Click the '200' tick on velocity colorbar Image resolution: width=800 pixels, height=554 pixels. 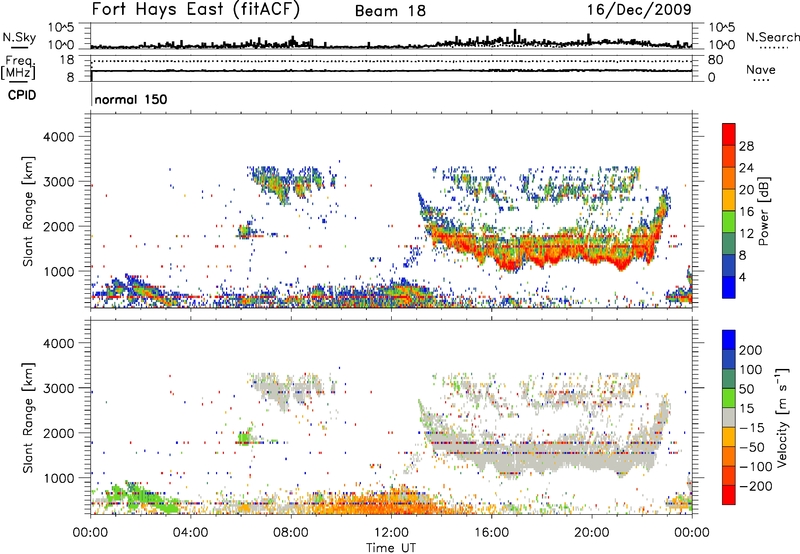point(751,350)
